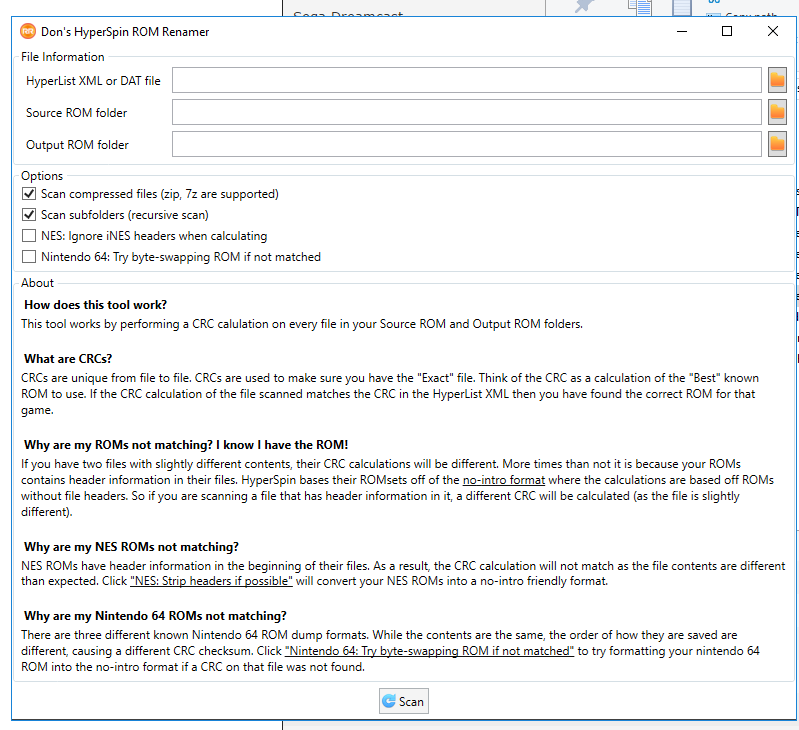Tick Nintendo 64 byte-swapping ROM checkbox

coord(29,257)
